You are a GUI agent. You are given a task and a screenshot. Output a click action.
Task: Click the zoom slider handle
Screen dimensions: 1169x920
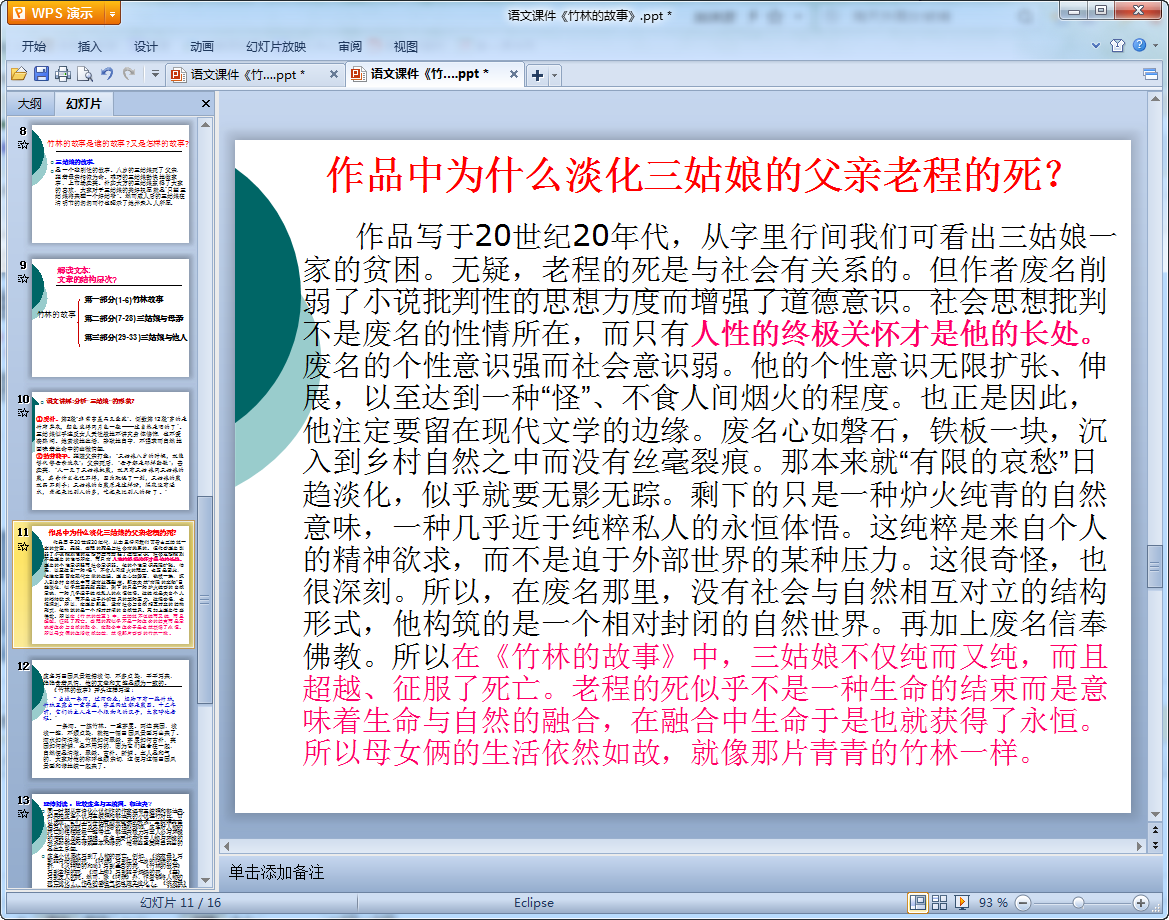pos(1078,903)
